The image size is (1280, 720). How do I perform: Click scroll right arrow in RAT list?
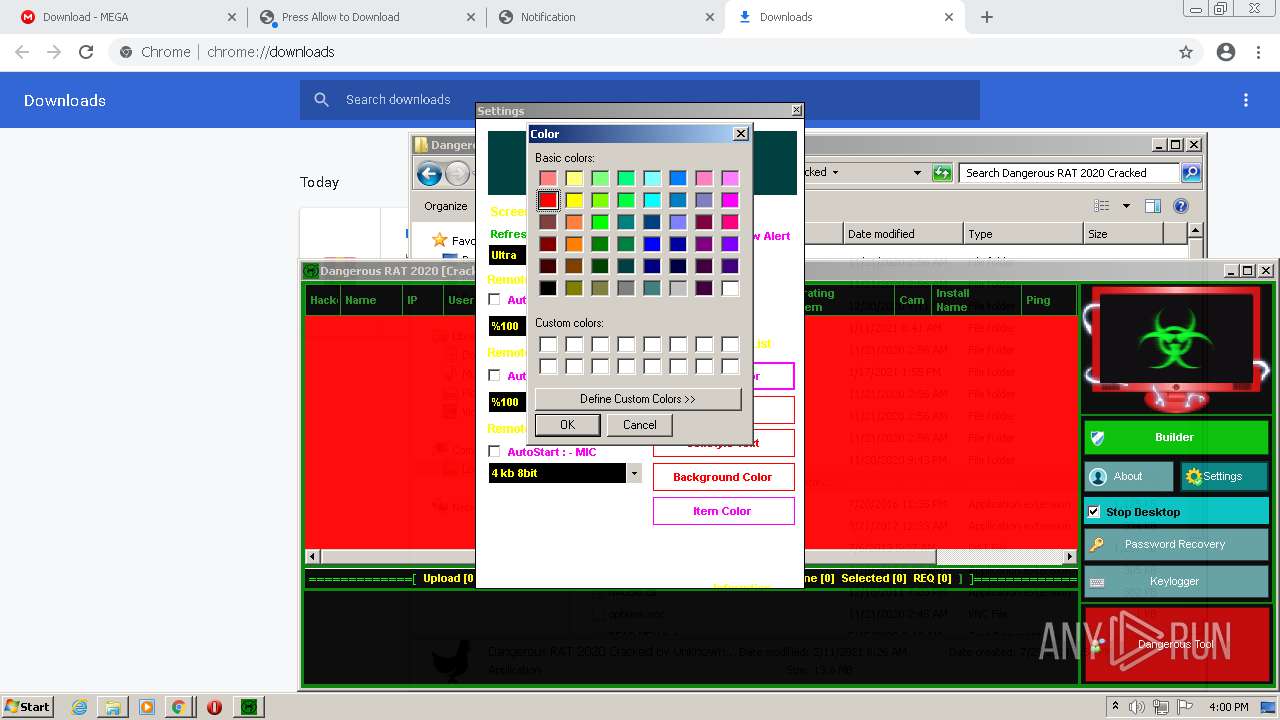[1069, 556]
